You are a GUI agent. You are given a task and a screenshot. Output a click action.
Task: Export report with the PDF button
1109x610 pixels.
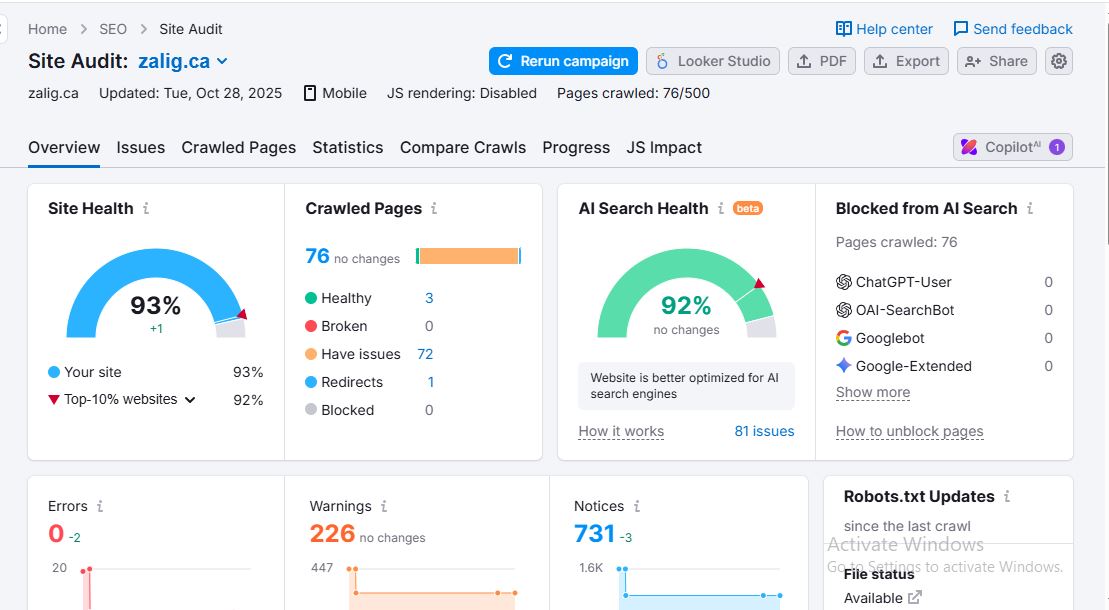(x=821, y=61)
